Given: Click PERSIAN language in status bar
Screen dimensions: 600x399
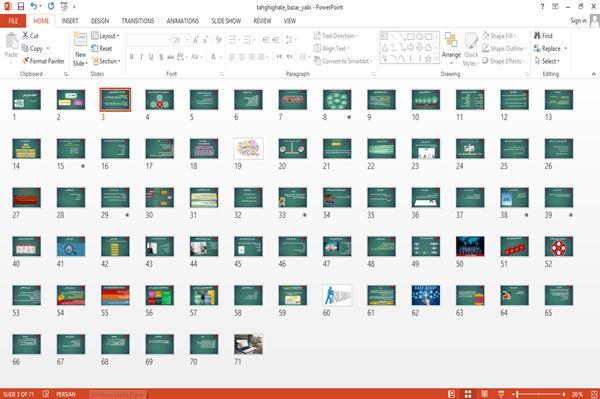Looking at the screenshot, I should coord(66,394).
